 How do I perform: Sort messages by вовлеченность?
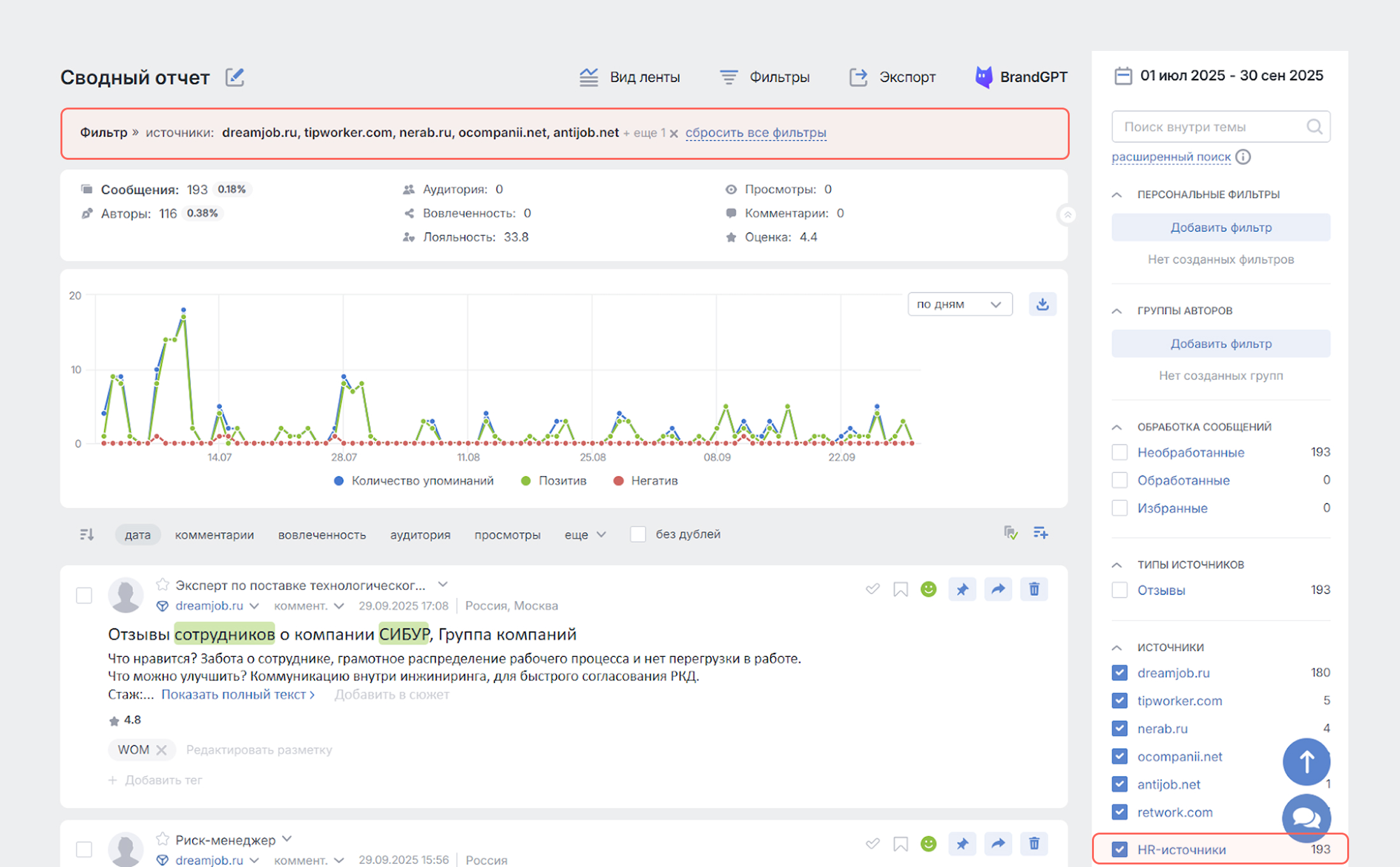point(321,535)
